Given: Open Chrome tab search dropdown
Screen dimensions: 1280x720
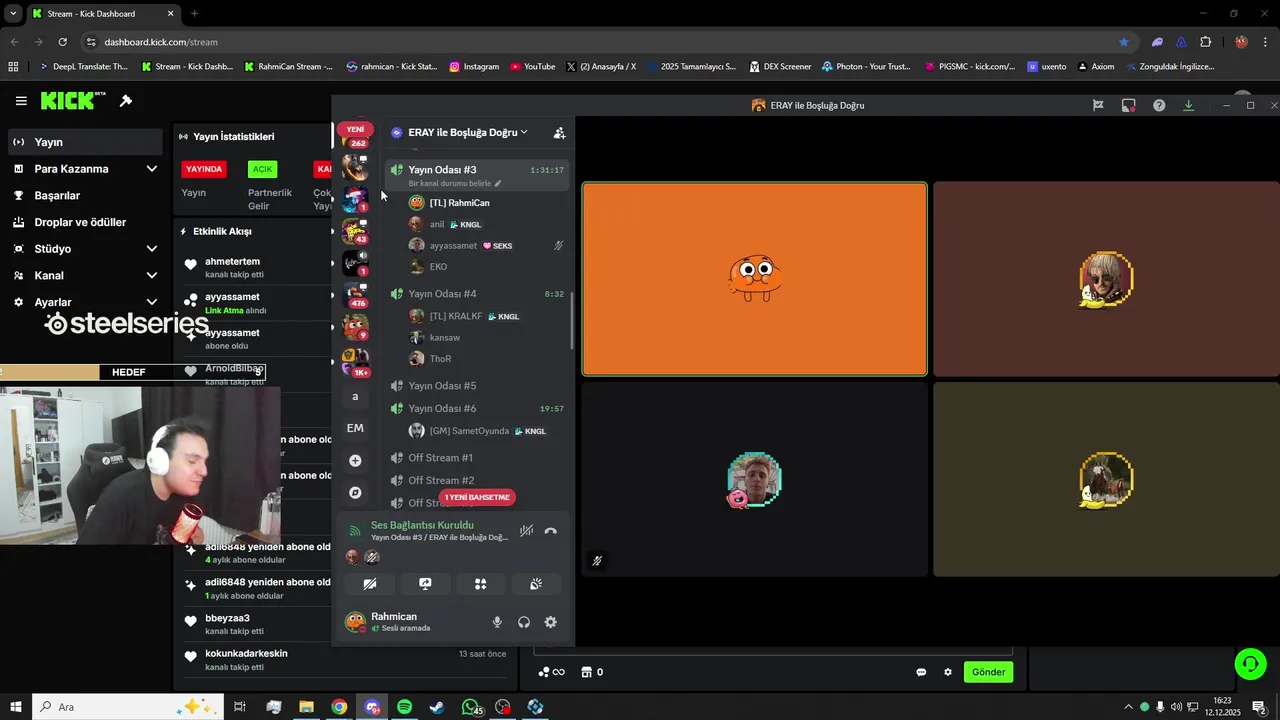Looking at the screenshot, I should (x=13, y=14).
